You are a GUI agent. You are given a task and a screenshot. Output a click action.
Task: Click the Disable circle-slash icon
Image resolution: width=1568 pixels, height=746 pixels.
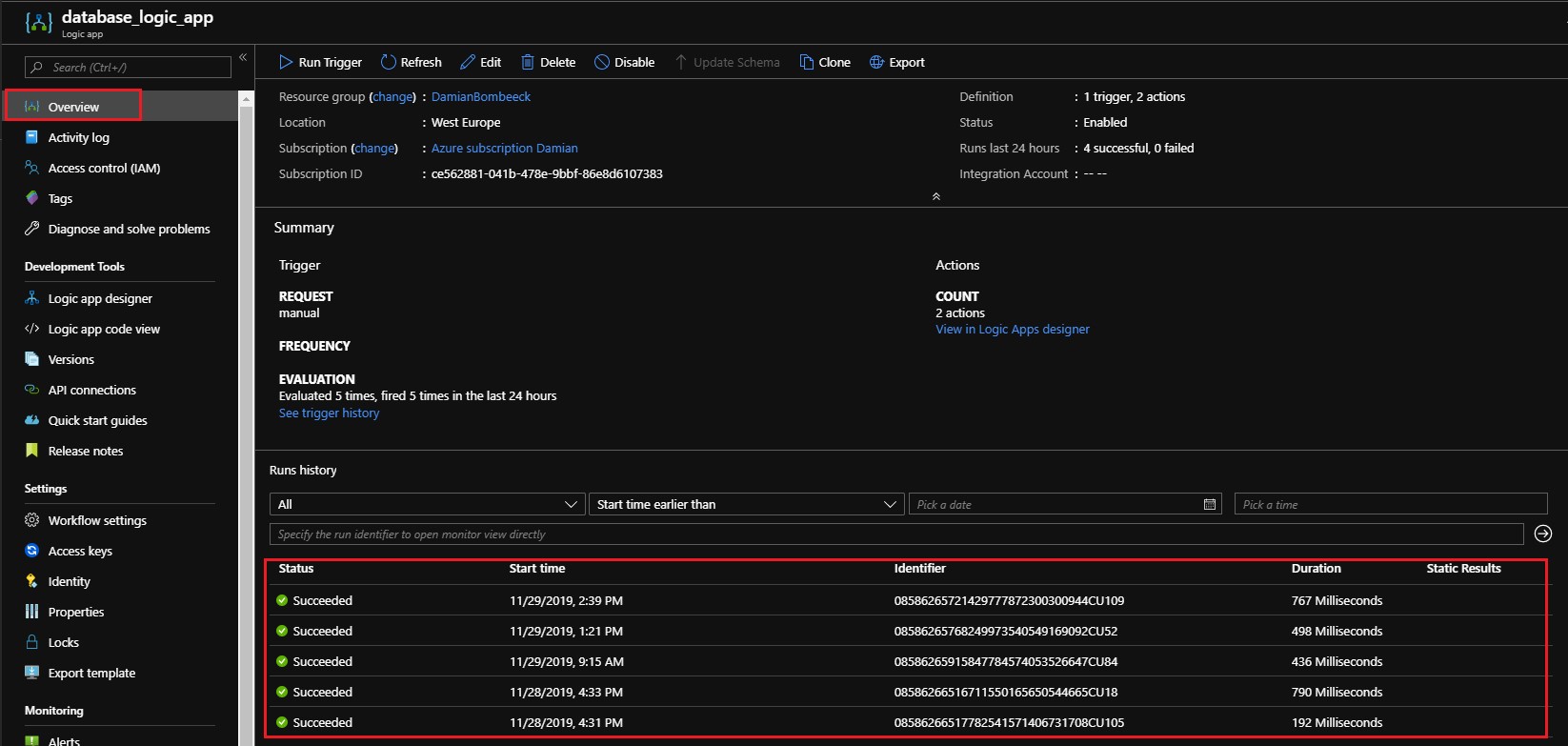tap(601, 62)
